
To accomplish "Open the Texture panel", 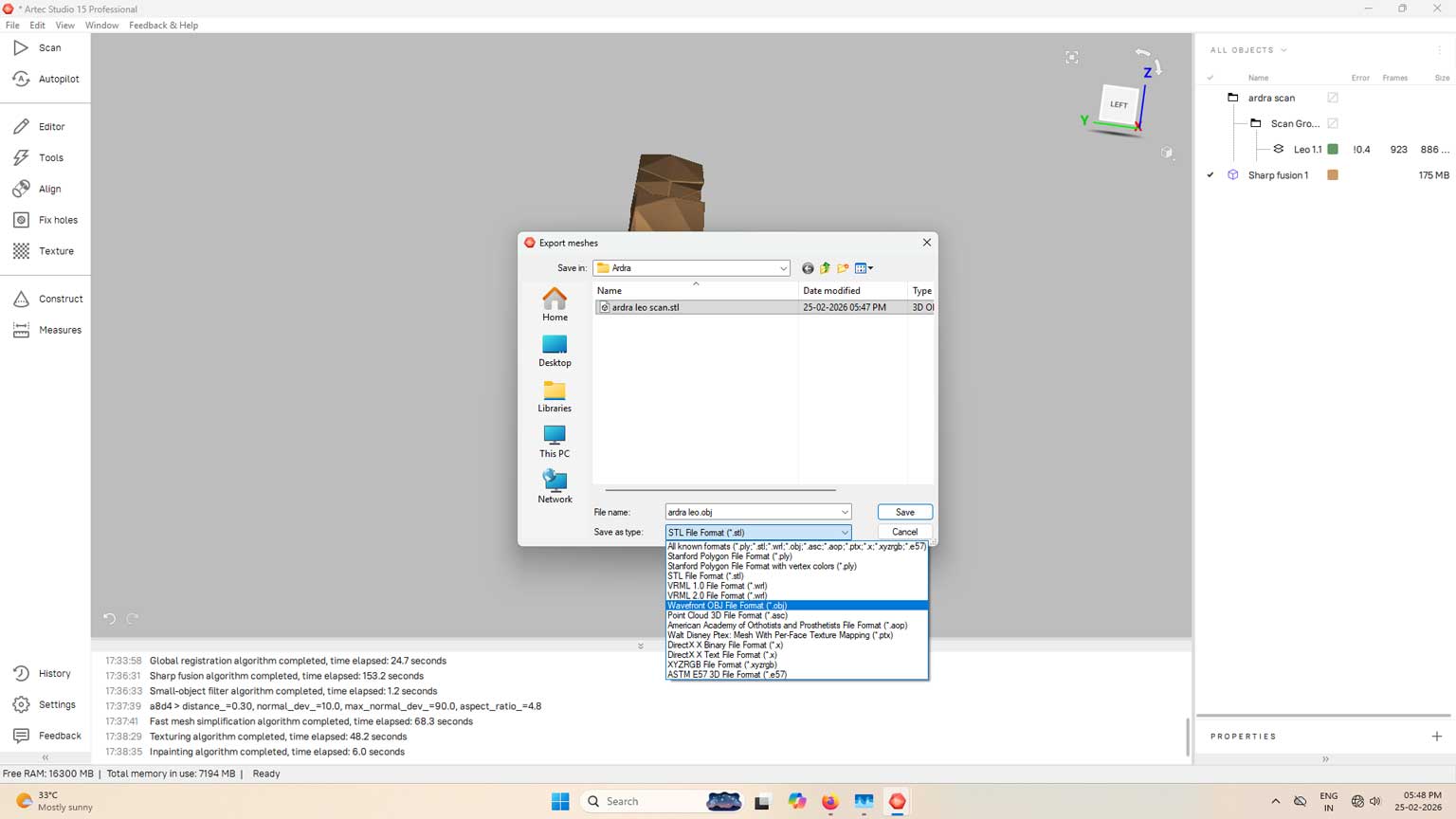I will tap(44, 251).
